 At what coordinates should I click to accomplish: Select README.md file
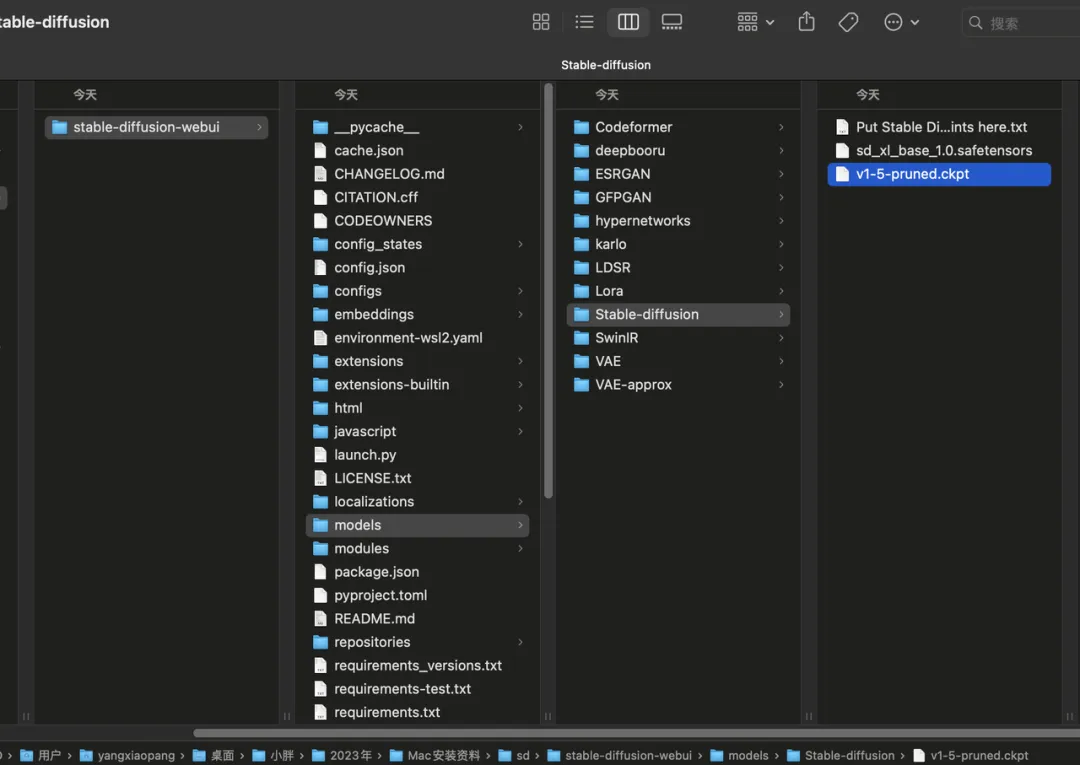pos(417,619)
